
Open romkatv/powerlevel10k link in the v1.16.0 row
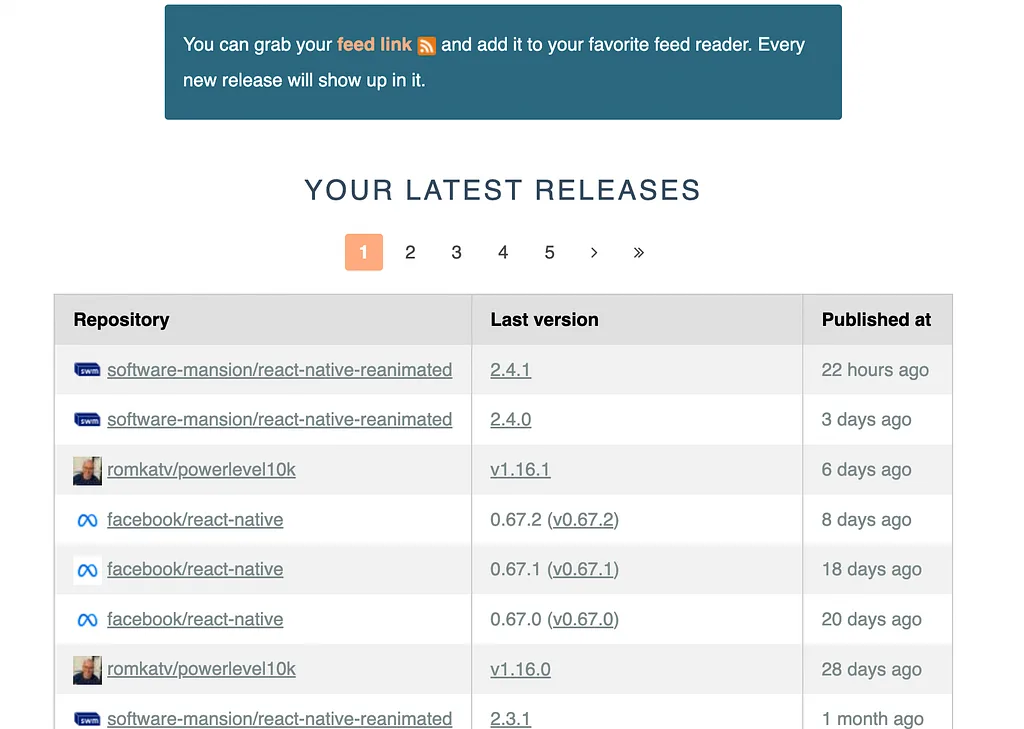201,669
